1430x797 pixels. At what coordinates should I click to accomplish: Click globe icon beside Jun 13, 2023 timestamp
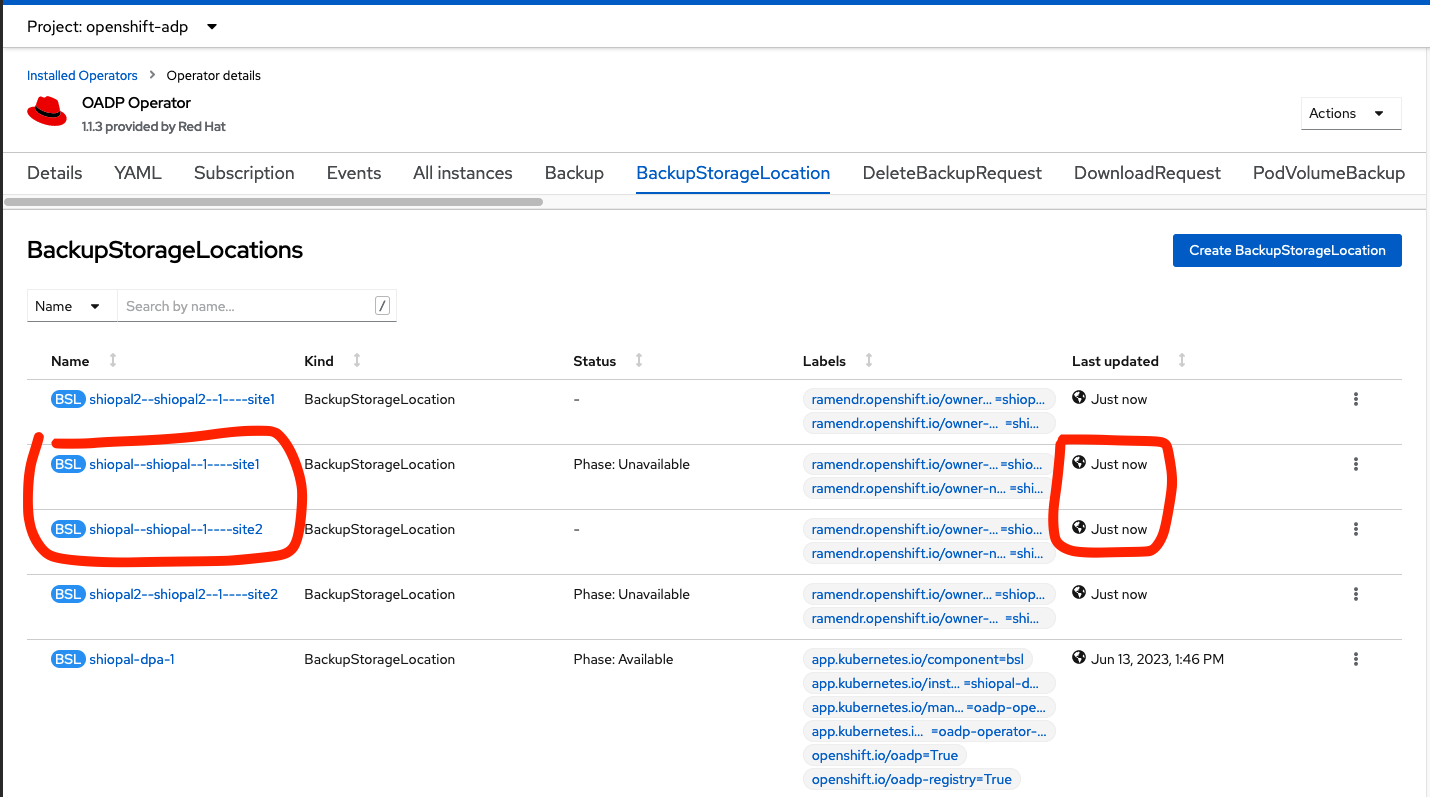tap(1079, 658)
